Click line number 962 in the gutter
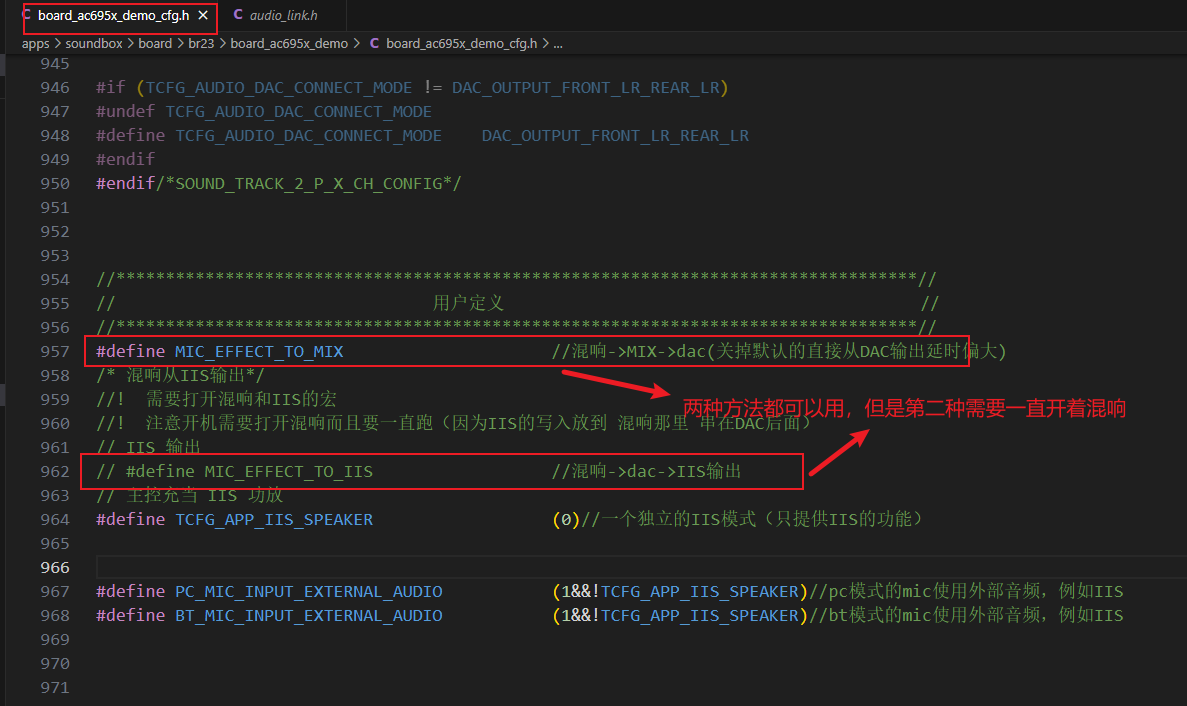The width and height of the screenshot is (1187, 706). click(55, 471)
